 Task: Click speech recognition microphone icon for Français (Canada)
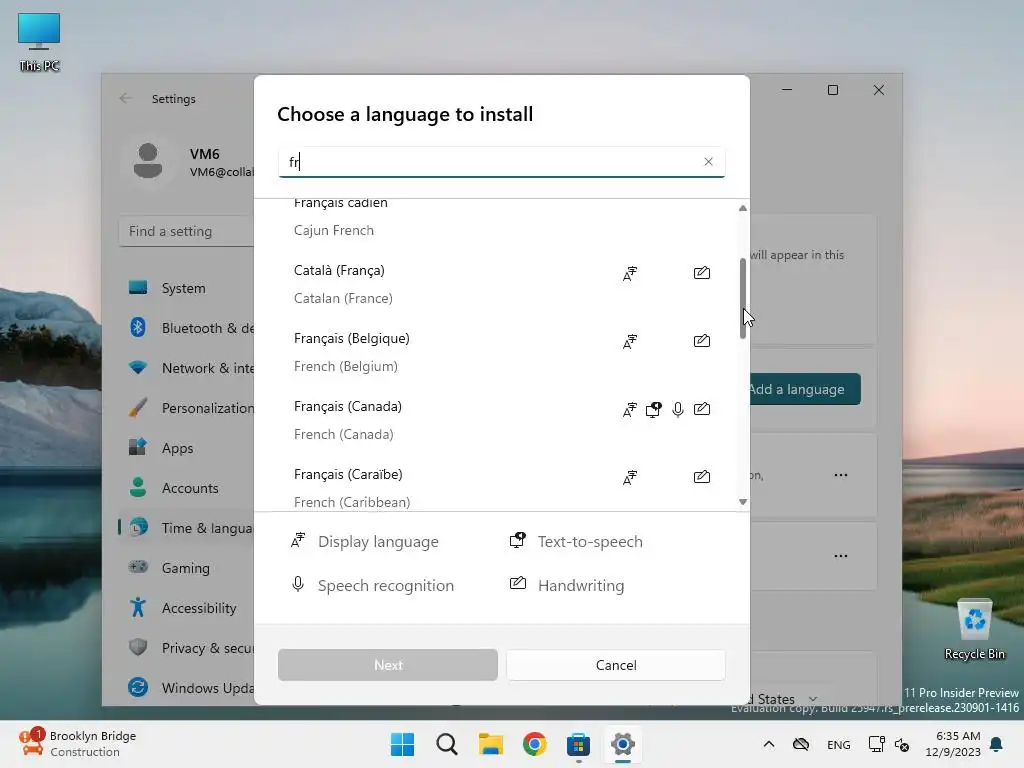[678, 409]
